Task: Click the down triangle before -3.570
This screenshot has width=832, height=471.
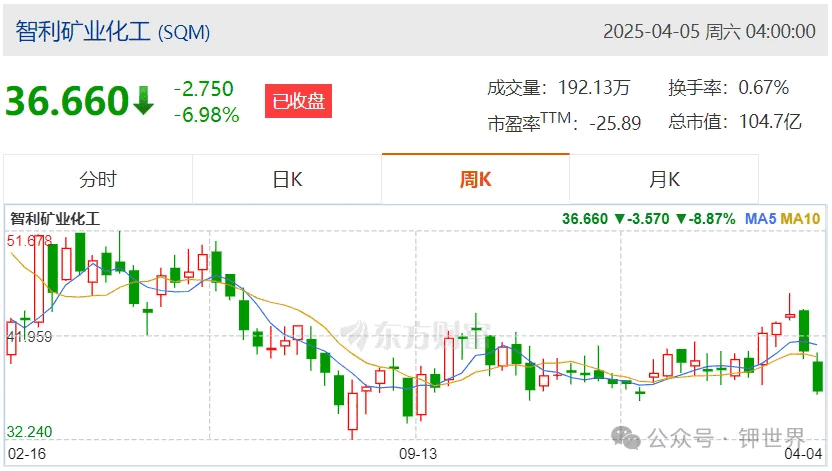Action: [x=619, y=219]
